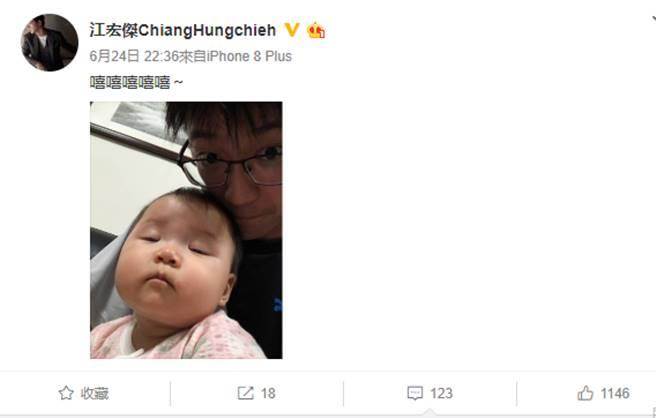This screenshot has width=656, height=418.
Task: Click the repost share arrow icon
Action: tap(245, 393)
